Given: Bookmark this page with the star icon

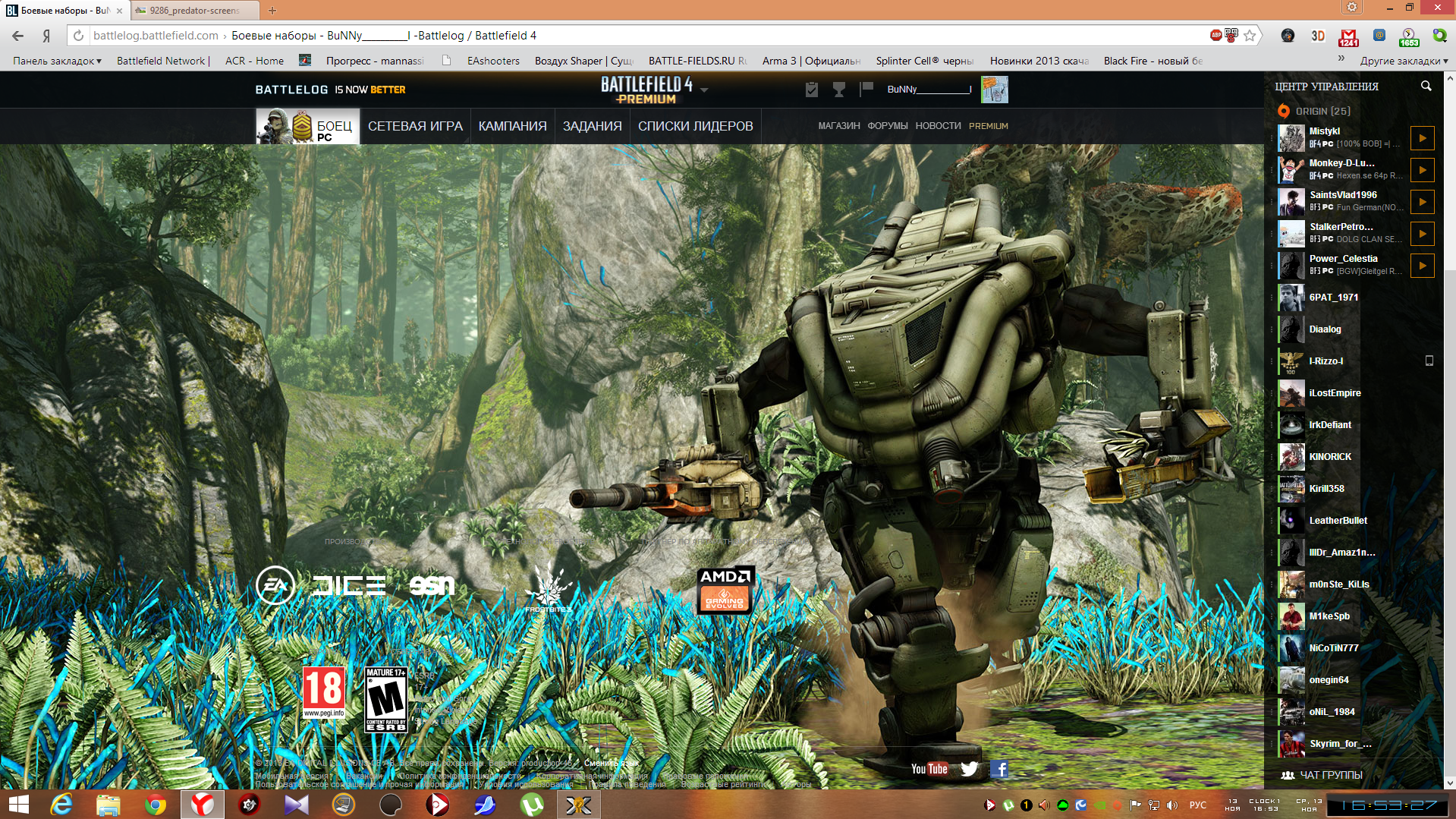Looking at the screenshot, I should pos(1250,36).
